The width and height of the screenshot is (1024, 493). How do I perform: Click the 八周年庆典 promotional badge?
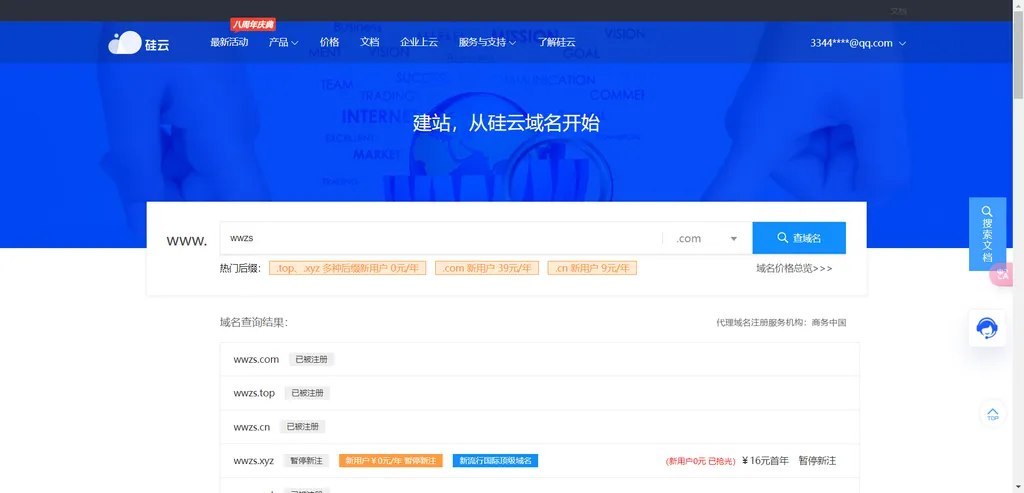tap(253, 25)
